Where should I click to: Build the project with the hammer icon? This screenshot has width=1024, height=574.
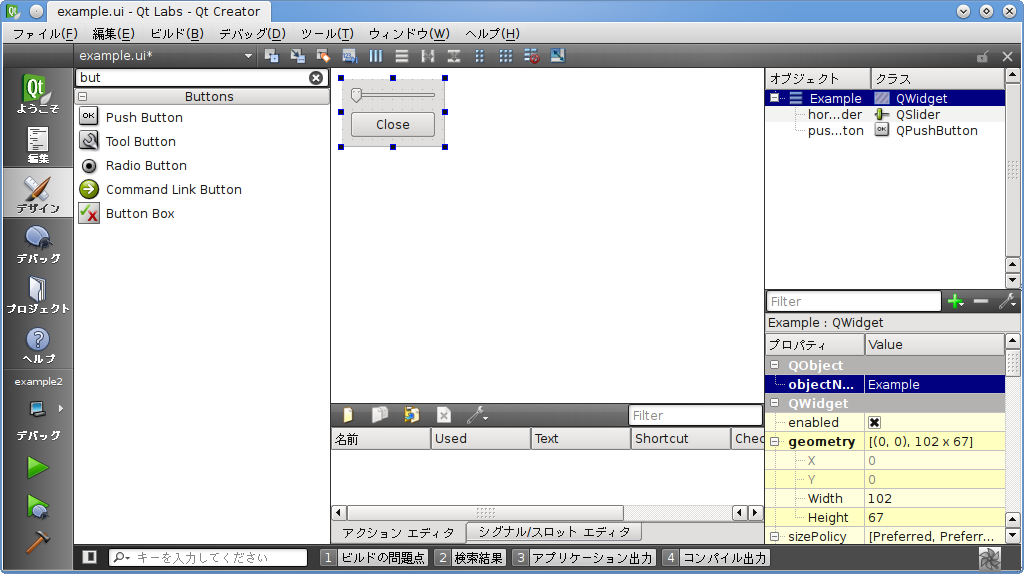(38, 541)
